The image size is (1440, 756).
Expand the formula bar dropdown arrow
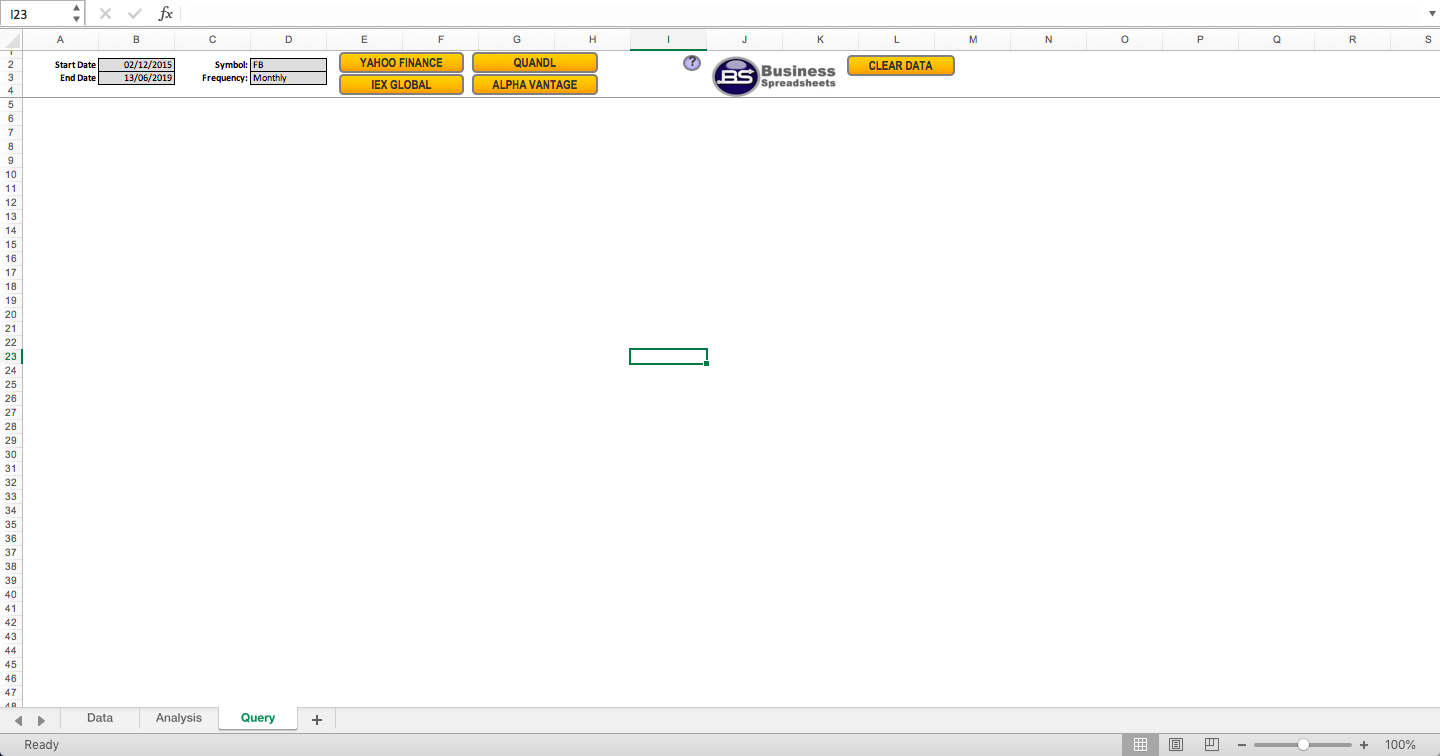pyautogui.click(x=1431, y=14)
